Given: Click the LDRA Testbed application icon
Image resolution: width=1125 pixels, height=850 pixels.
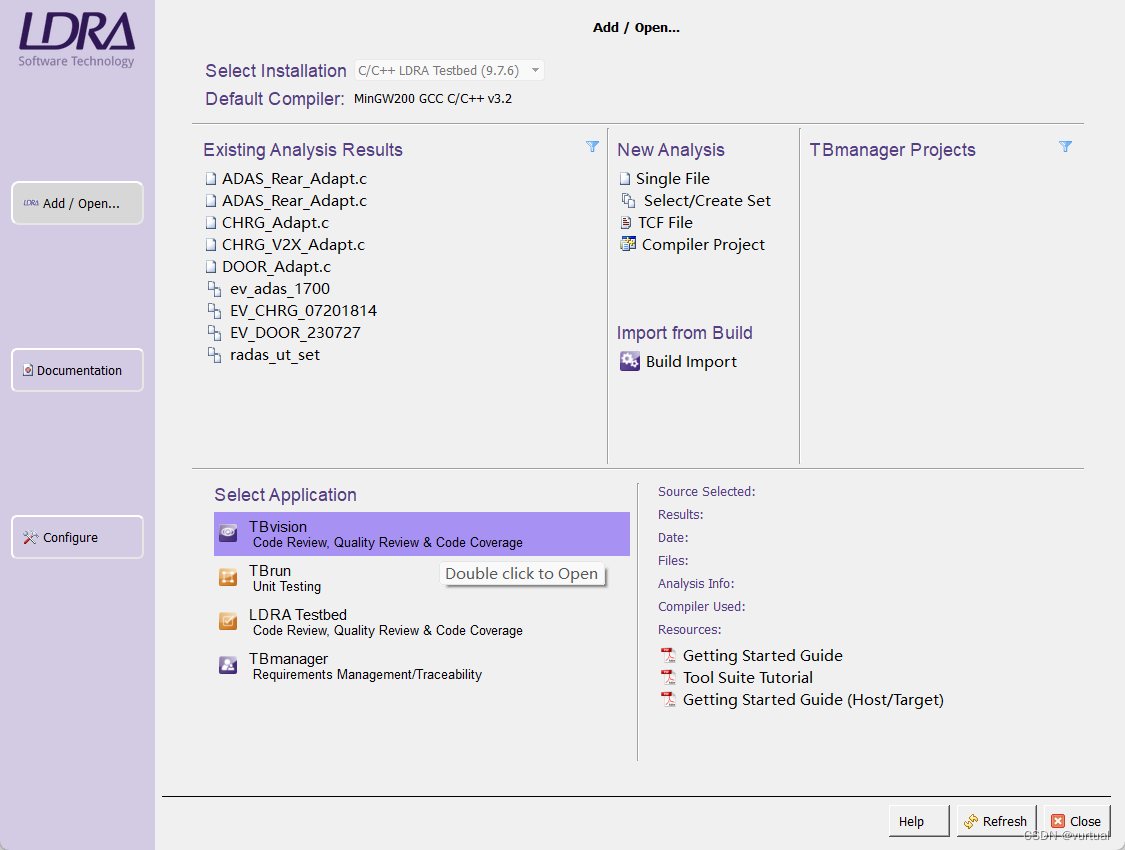Looking at the screenshot, I should [228, 621].
